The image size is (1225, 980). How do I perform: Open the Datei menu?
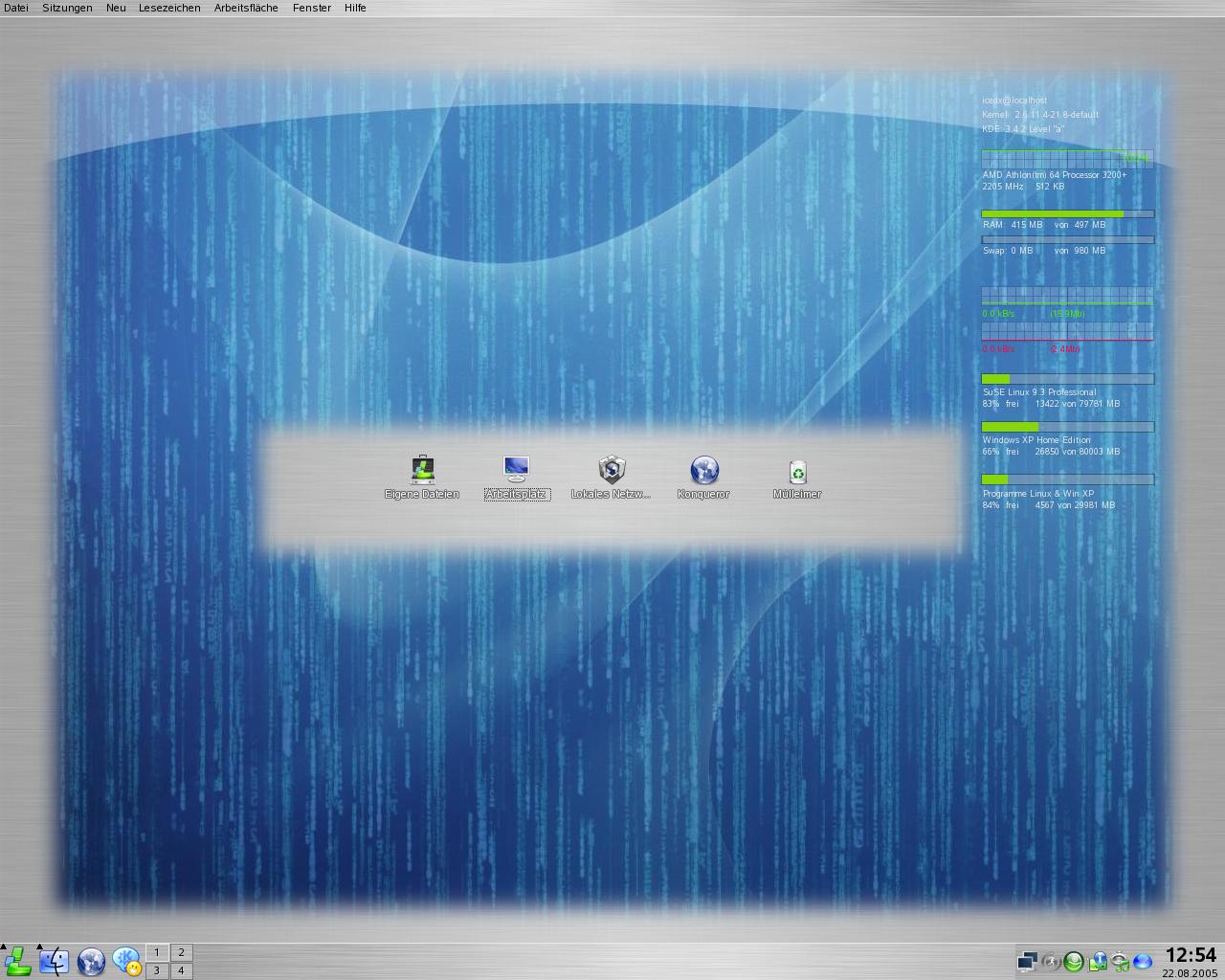coord(16,8)
